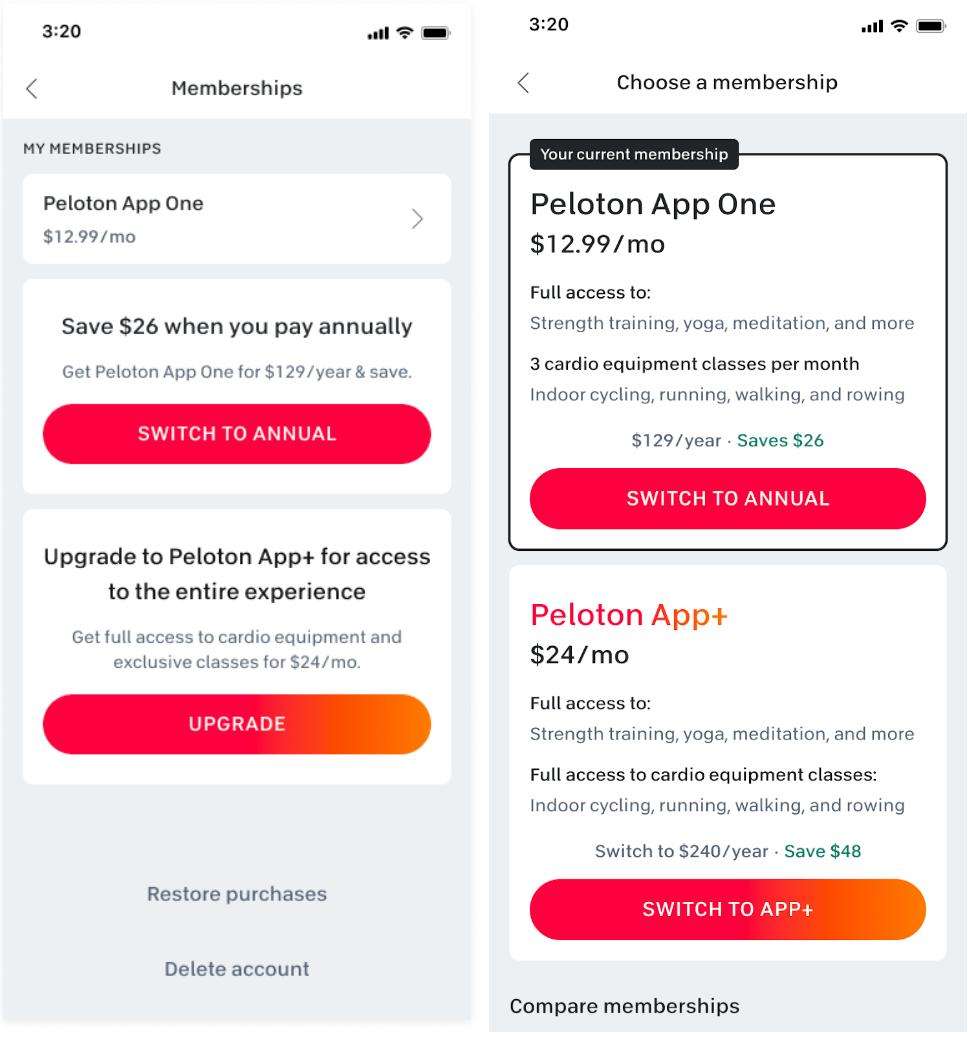Tap back arrow beside Choose a membership
The image size is (968, 1038).
(x=523, y=83)
